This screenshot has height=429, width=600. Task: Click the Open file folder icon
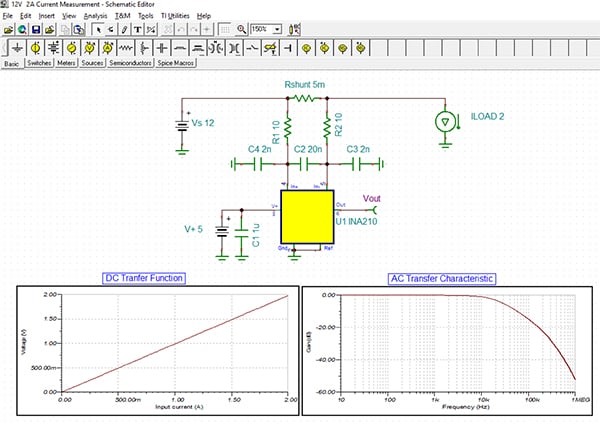[8, 29]
